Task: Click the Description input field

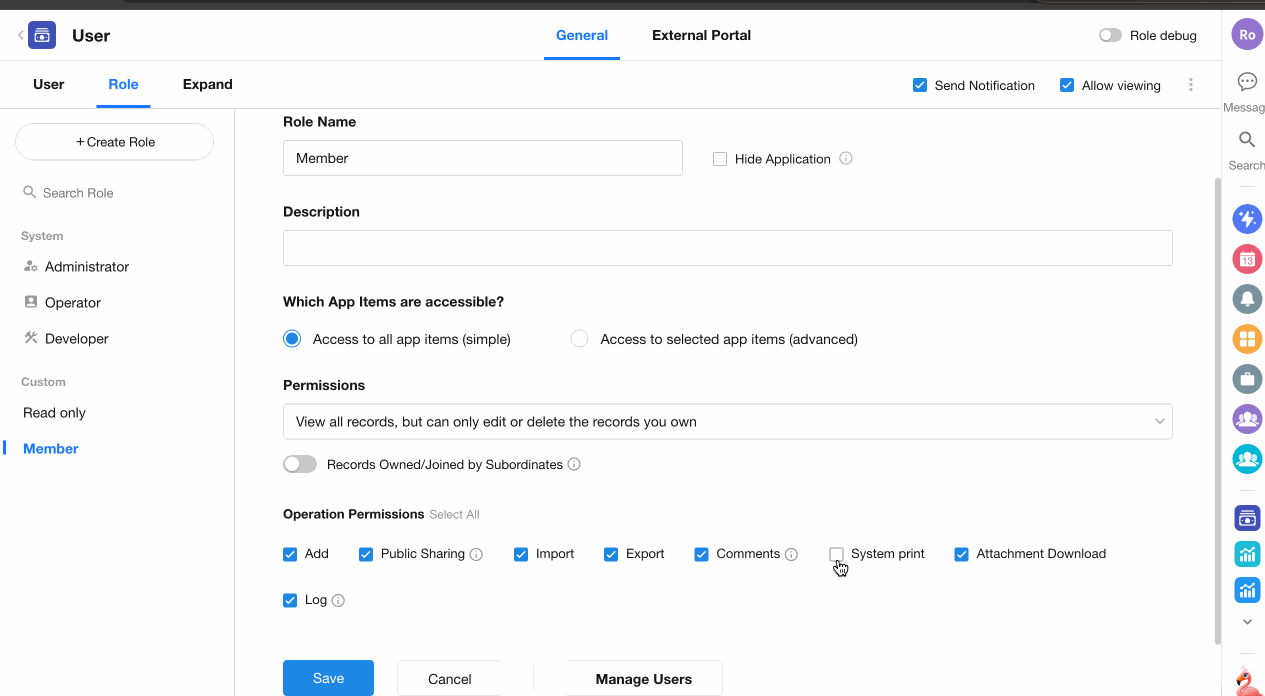Action: [x=727, y=248]
